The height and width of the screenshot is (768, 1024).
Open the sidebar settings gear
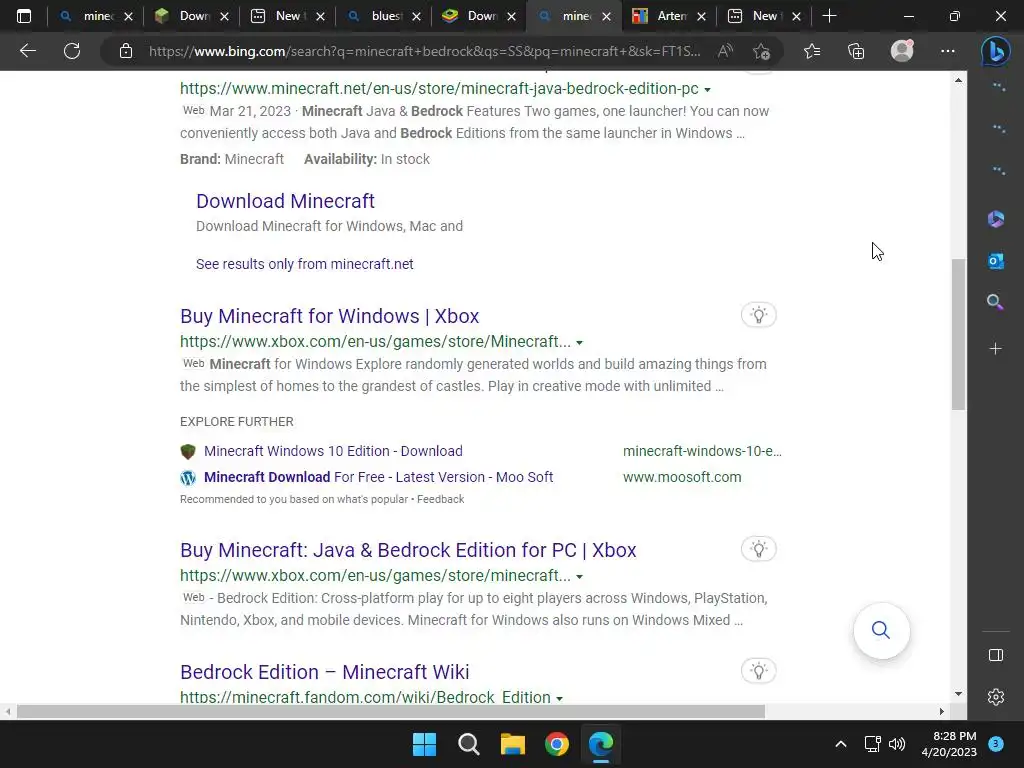pyautogui.click(x=996, y=697)
